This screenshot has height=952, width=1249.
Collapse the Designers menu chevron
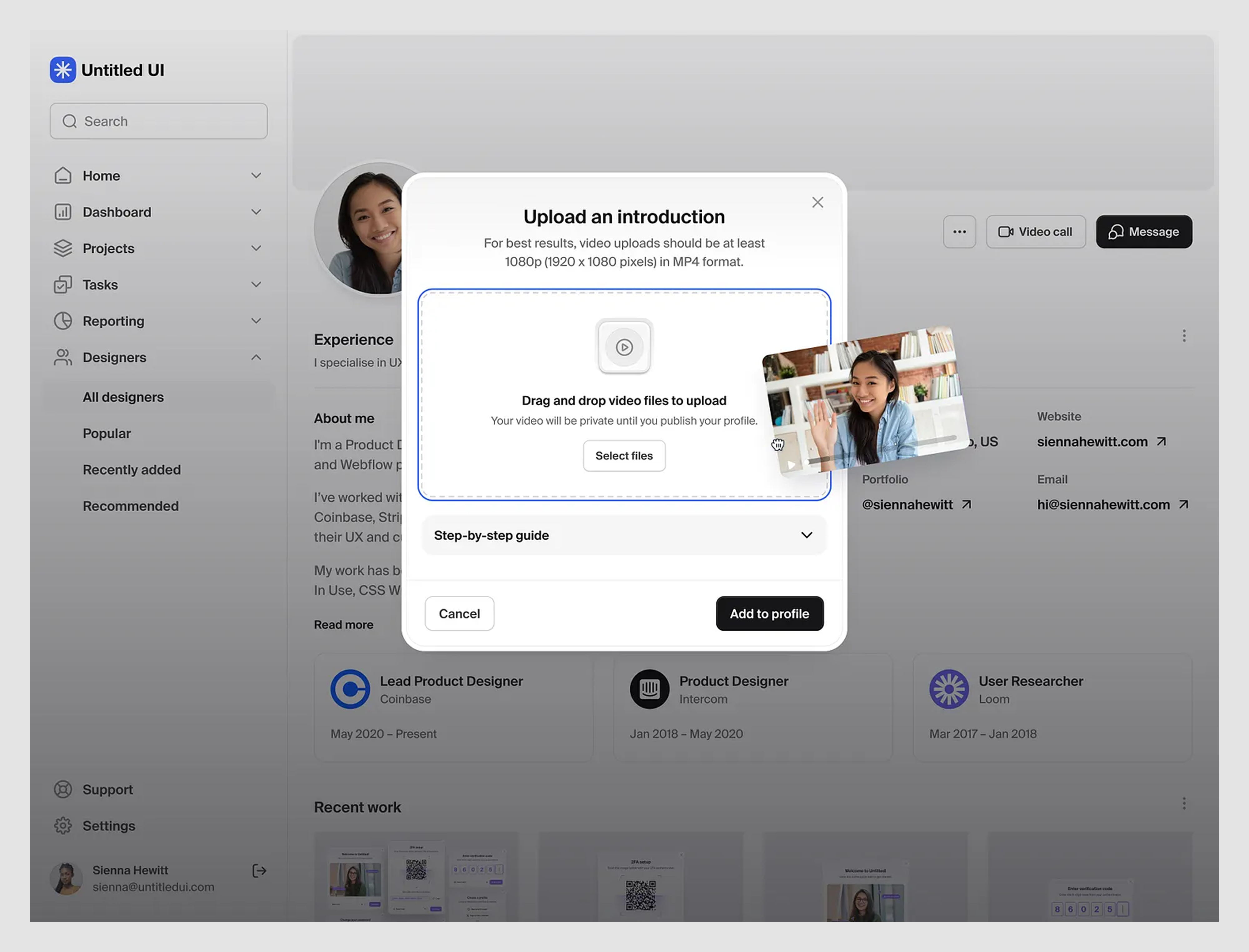tap(256, 357)
